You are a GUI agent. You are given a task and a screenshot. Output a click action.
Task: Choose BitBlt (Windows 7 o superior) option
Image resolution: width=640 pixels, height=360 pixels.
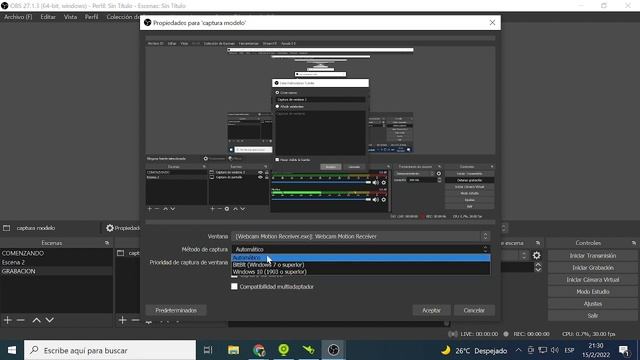click(360, 265)
